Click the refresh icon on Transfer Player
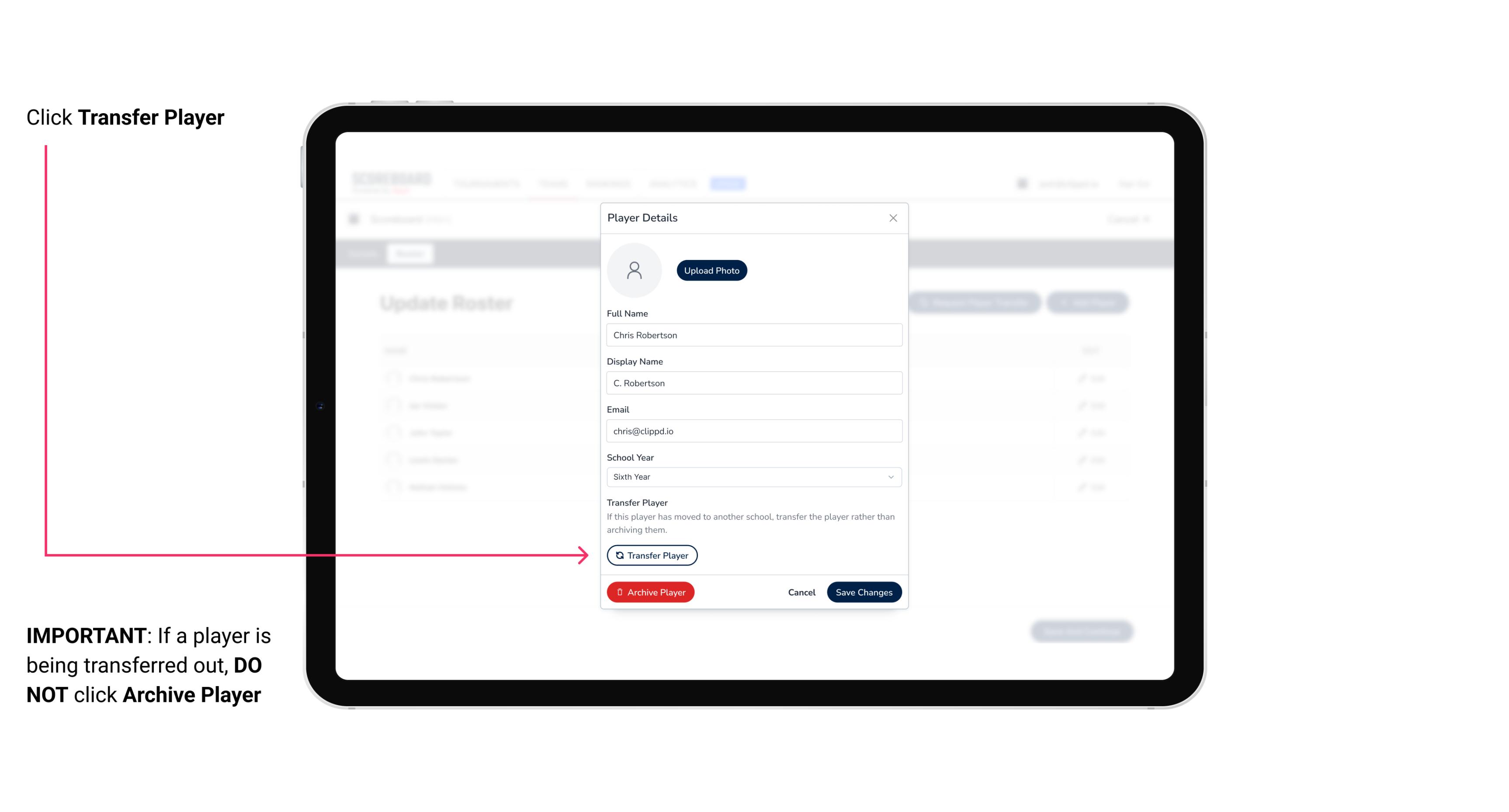The height and width of the screenshot is (812, 1509). (x=618, y=555)
